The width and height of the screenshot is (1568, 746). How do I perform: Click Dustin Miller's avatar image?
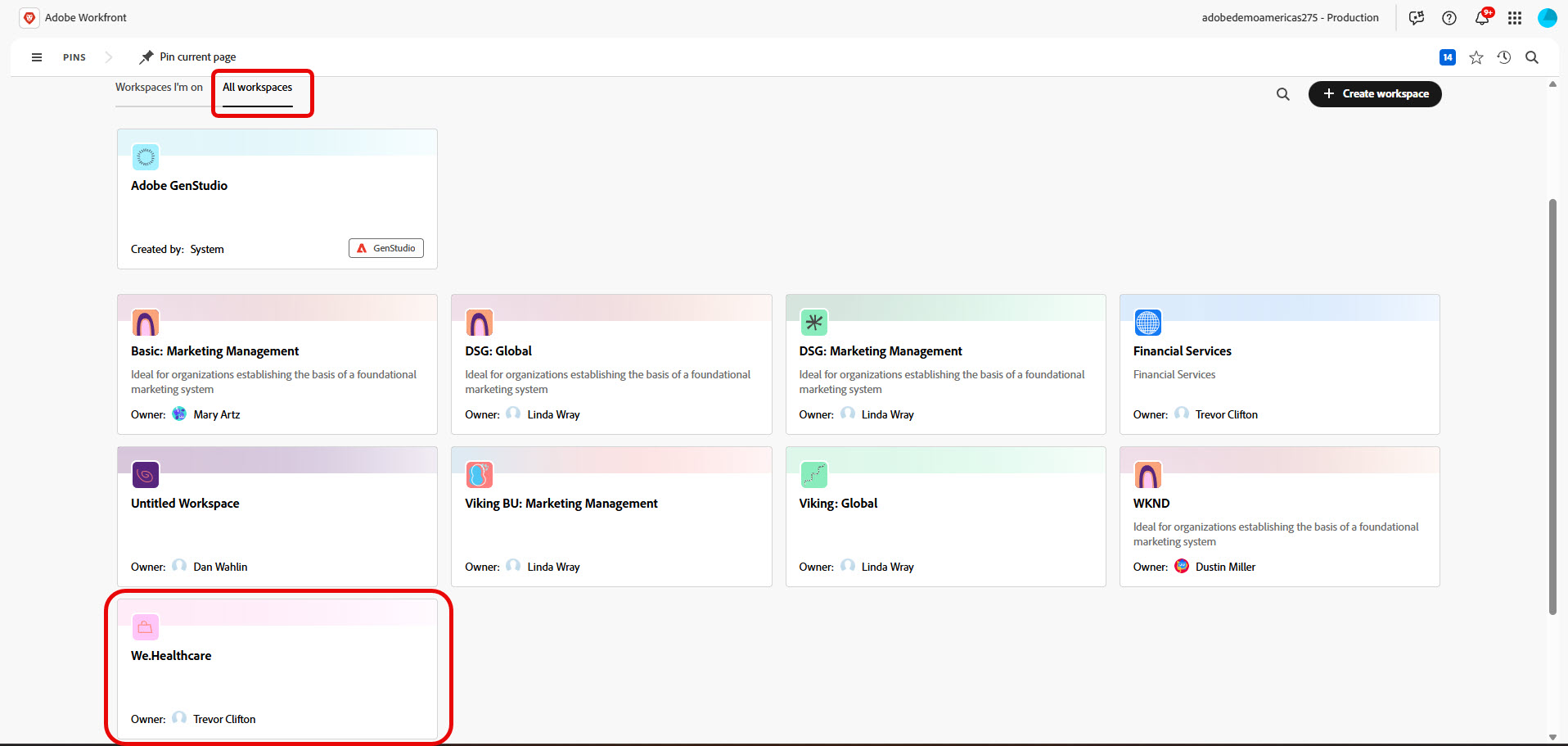coord(1182,566)
